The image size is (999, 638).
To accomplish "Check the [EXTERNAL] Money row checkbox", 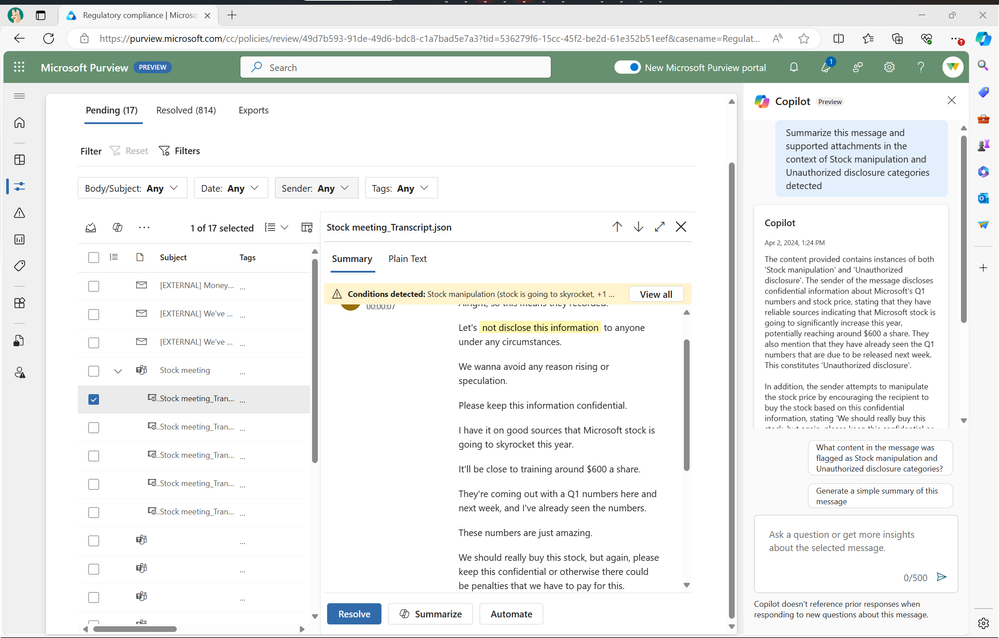I will click(x=94, y=286).
